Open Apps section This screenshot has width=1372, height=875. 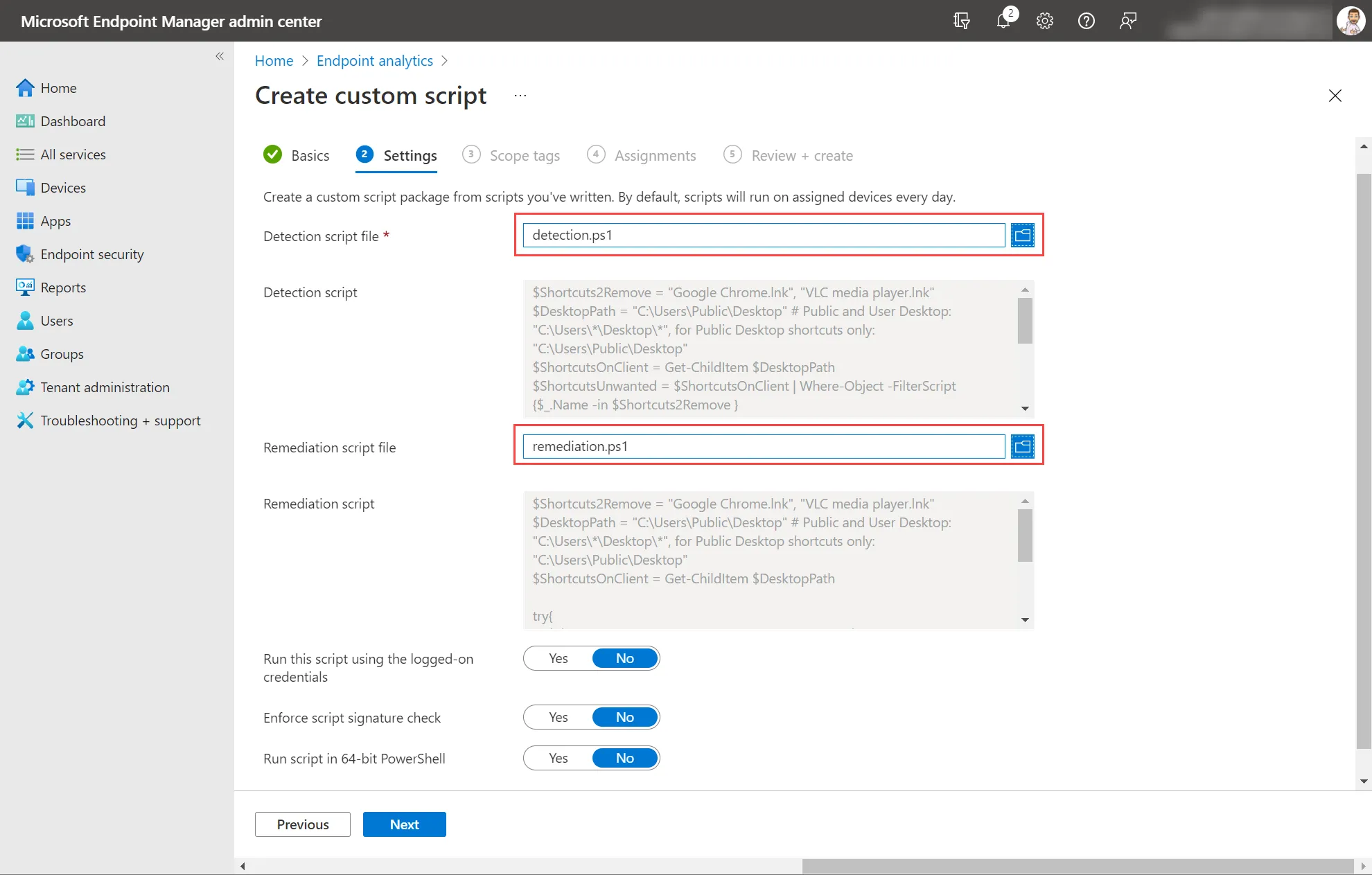pos(55,221)
